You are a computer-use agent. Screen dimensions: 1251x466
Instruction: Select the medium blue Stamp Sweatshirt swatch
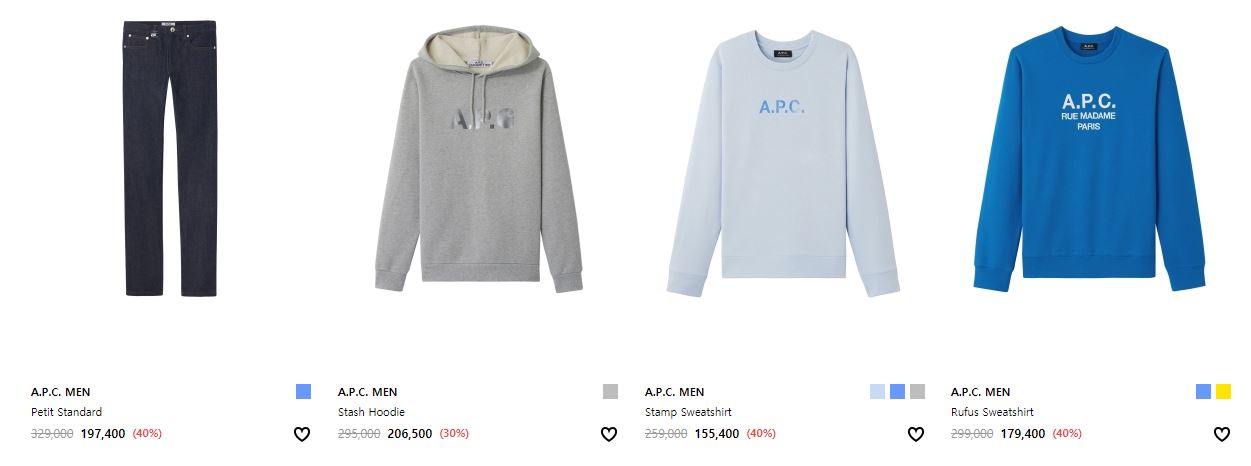[897, 392]
